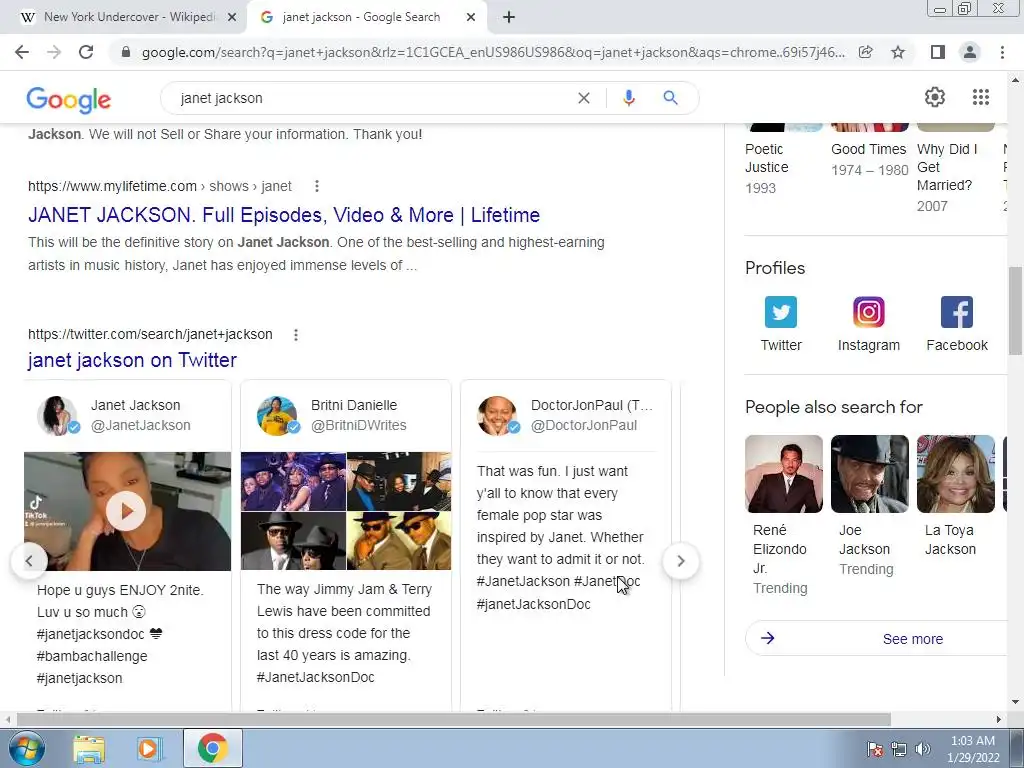Screen dimensions: 1024x768
Task: Click the browser address bar URL
Action: pyautogui.click(x=493, y=52)
